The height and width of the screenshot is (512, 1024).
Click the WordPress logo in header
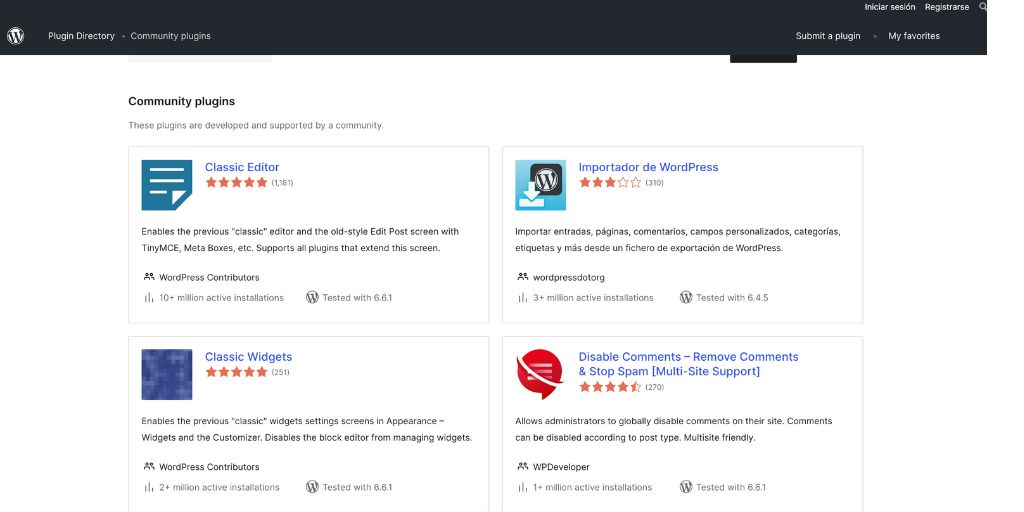(16, 36)
